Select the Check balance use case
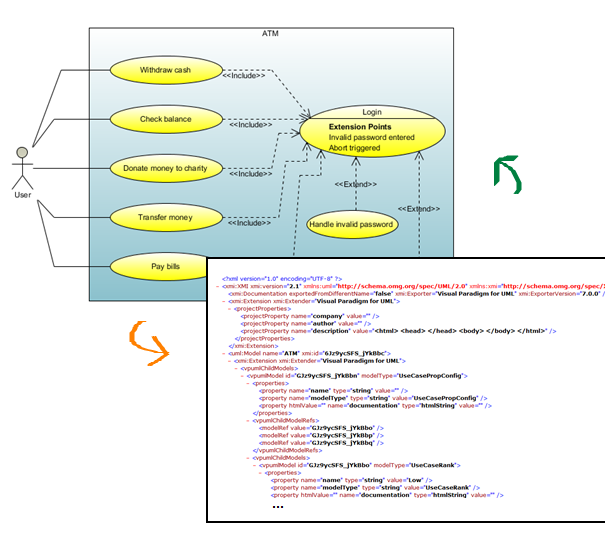 [165, 119]
